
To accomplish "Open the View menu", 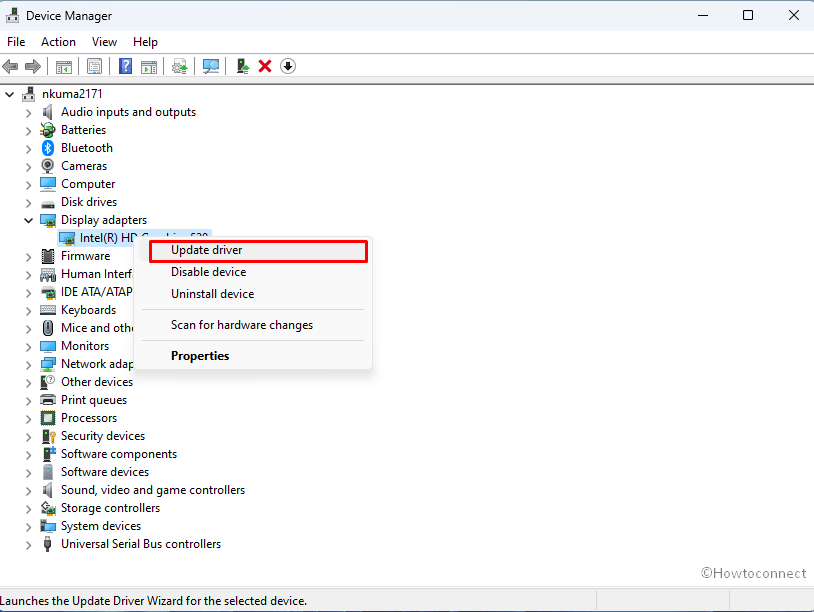I will 104,42.
